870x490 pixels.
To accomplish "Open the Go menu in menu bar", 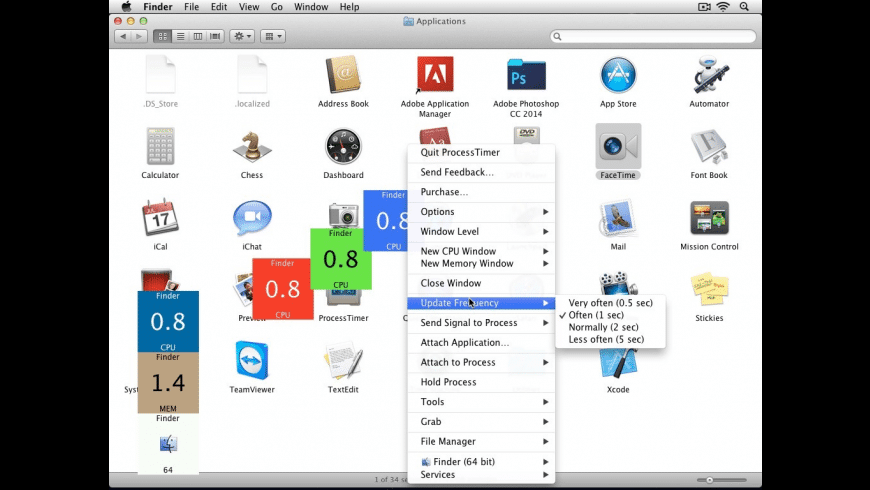I will coord(276,7).
